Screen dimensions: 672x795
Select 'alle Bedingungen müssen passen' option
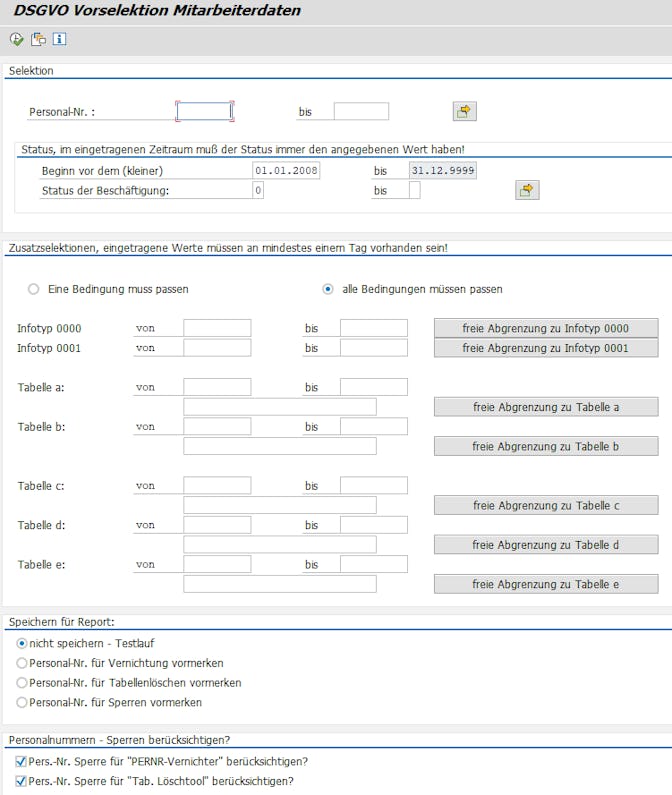(x=328, y=289)
